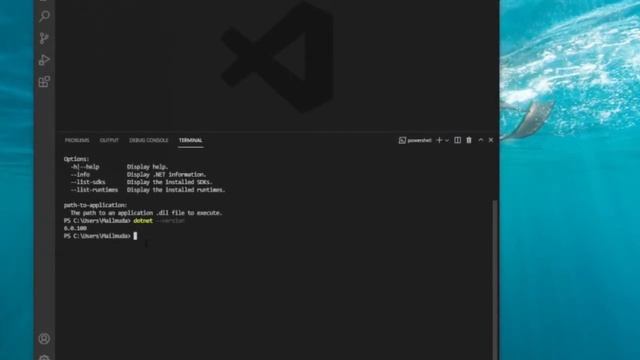640x360 pixels.
Task: Switch to the Output tab
Action: coord(109,140)
